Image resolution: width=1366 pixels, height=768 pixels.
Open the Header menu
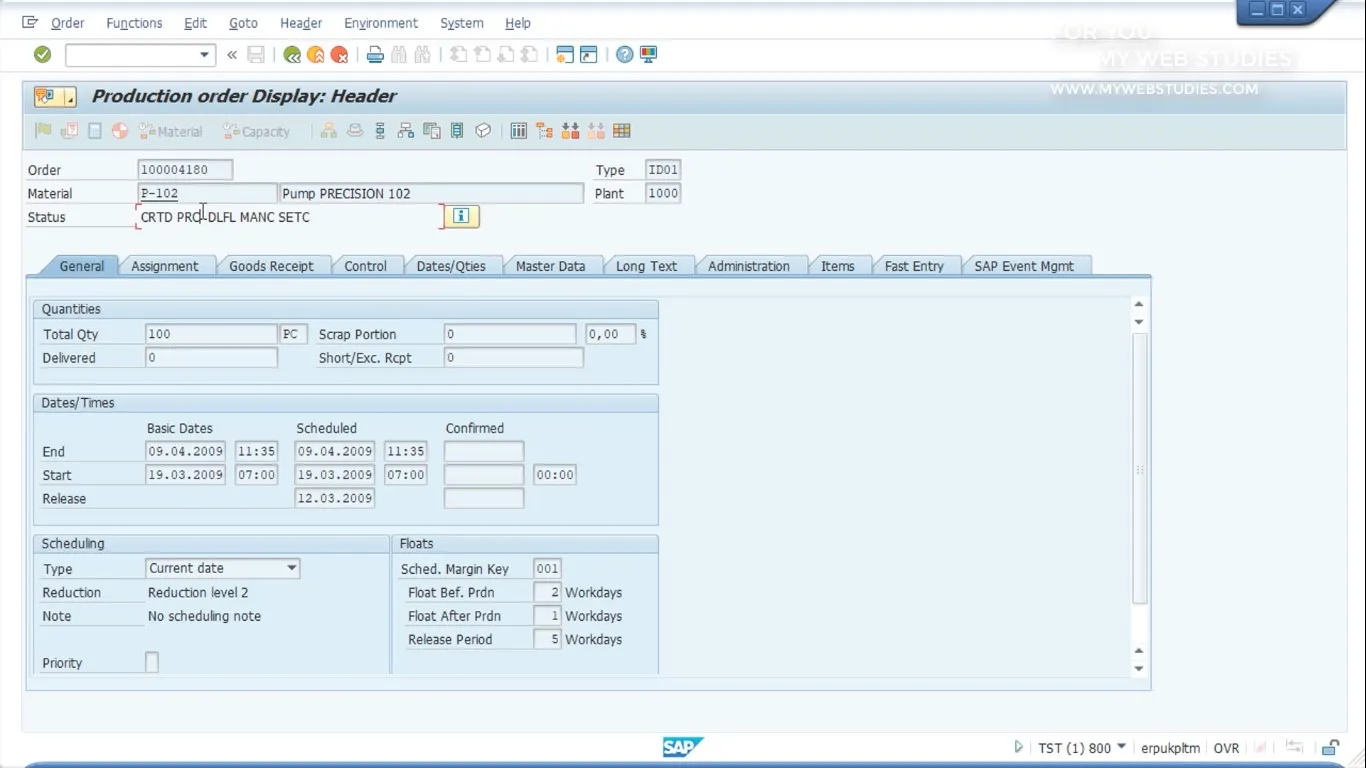pos(301,23)
